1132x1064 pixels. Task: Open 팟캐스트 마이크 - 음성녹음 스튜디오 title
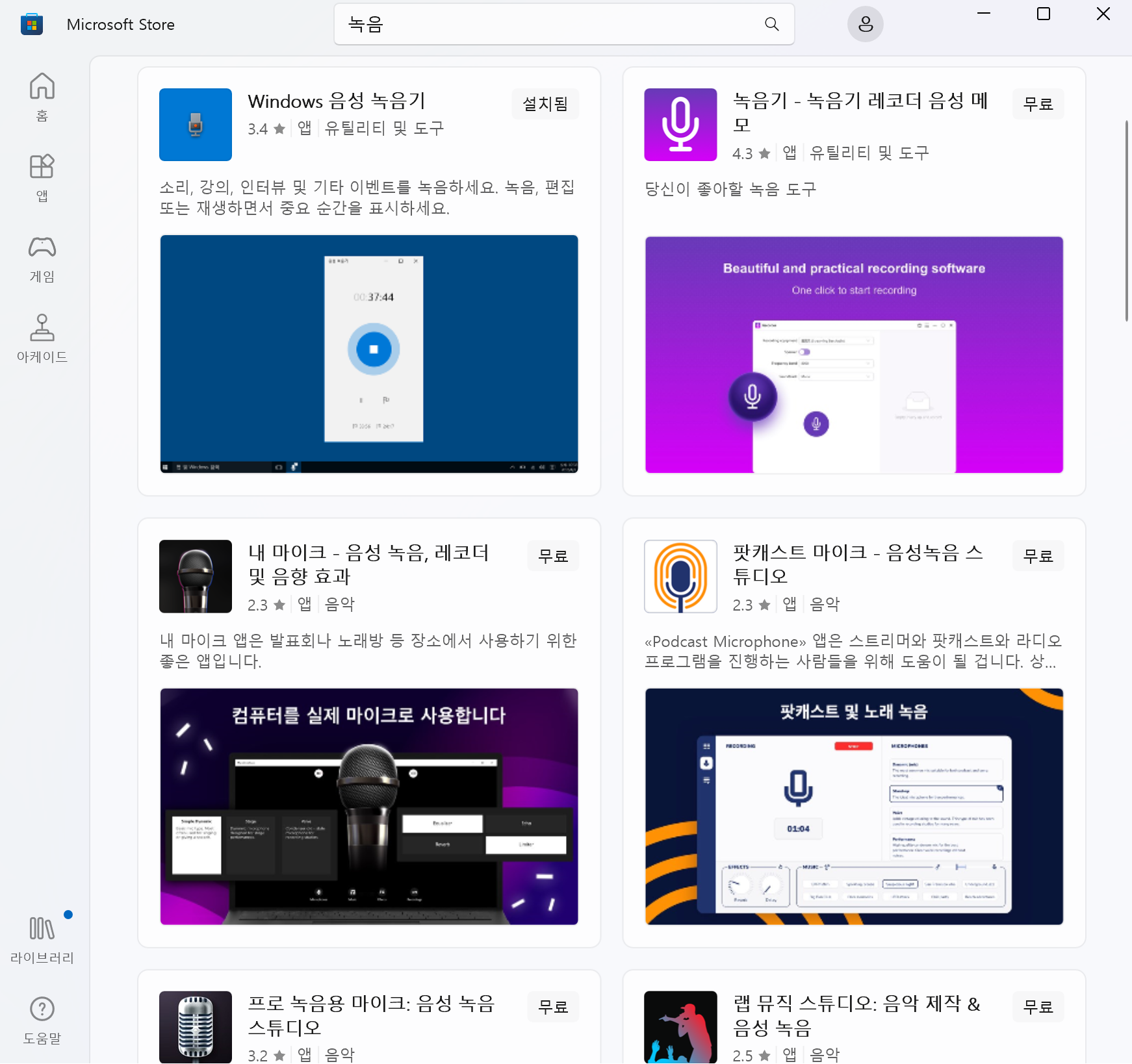pos(858,564)
